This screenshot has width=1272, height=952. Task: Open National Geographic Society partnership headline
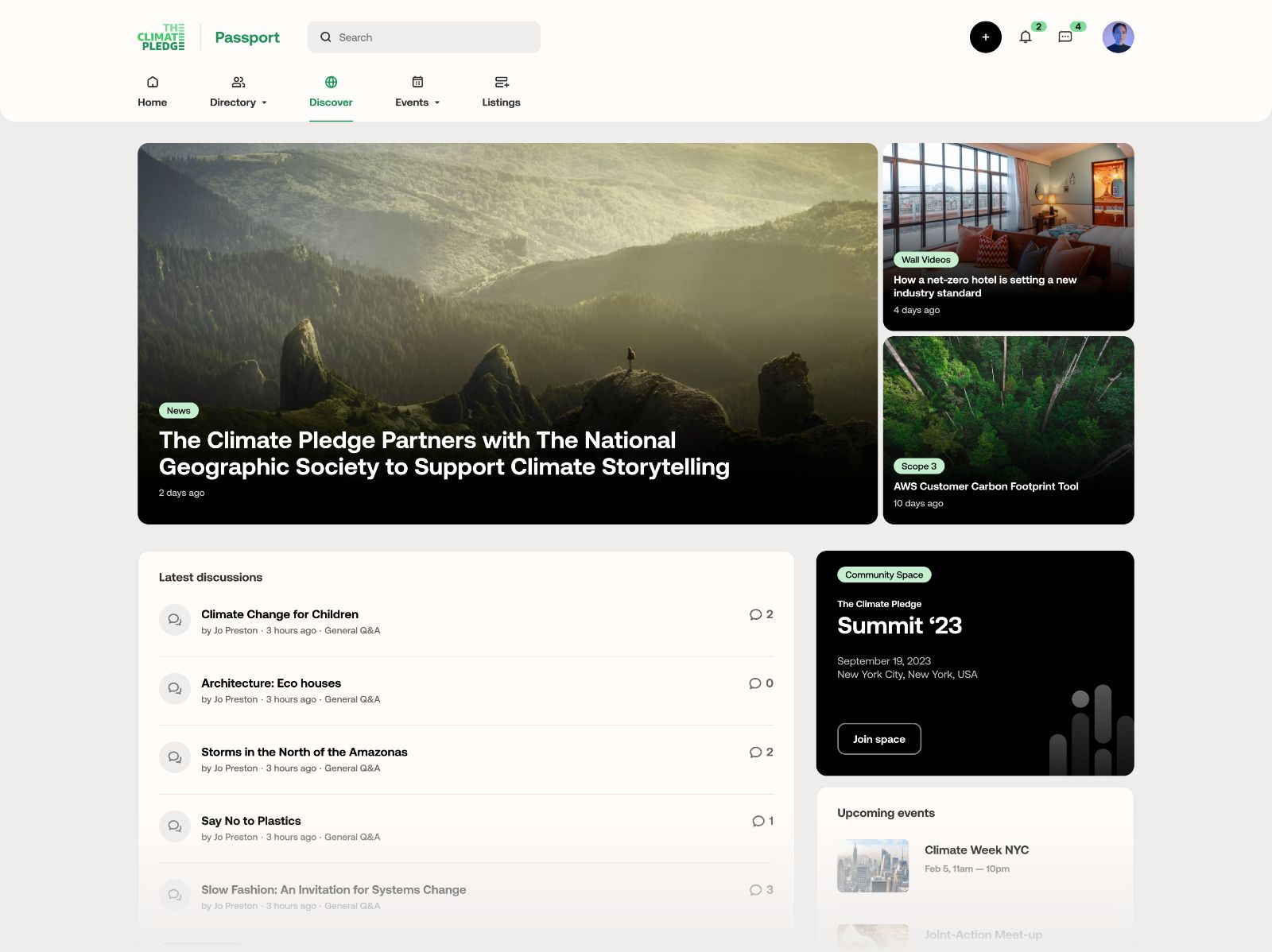444,453
